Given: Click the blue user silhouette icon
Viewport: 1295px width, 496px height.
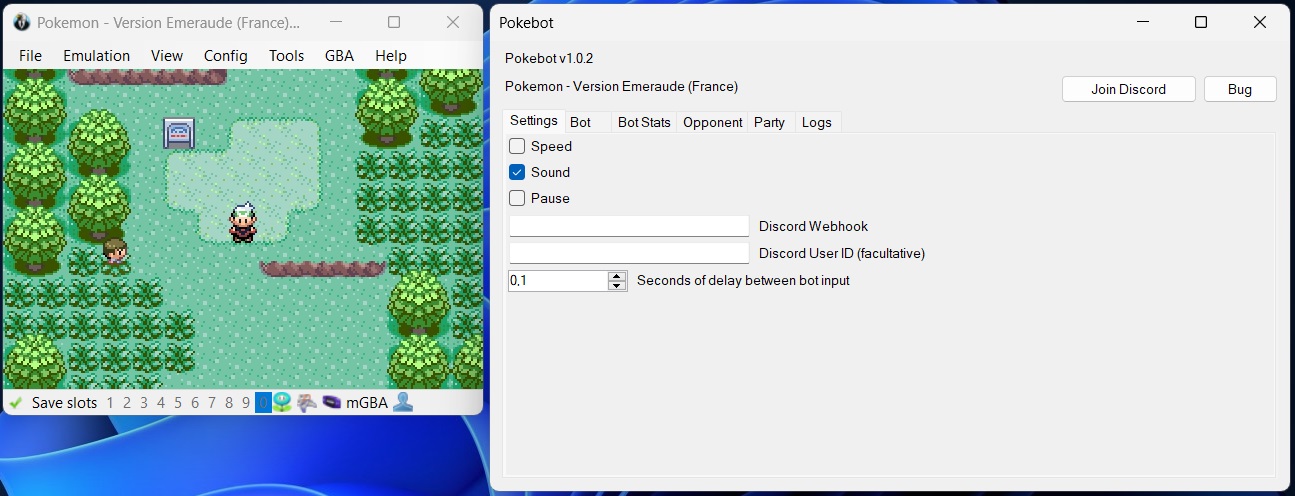Looking at the screenshot, I should (x=403, y=402).
